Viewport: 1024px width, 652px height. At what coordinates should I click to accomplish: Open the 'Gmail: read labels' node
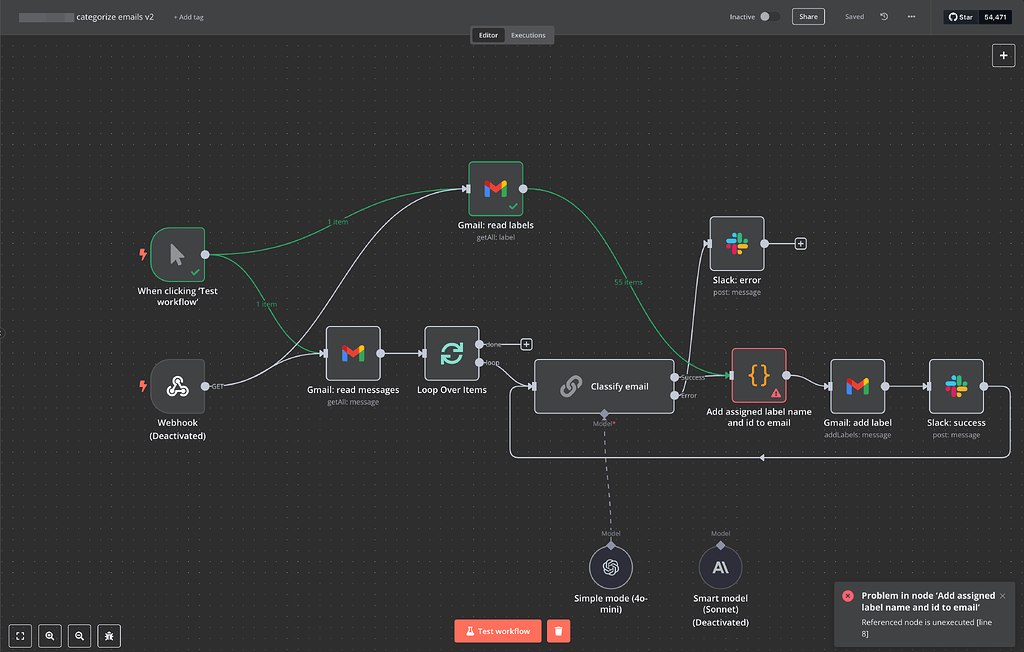(x=495, y=188)
